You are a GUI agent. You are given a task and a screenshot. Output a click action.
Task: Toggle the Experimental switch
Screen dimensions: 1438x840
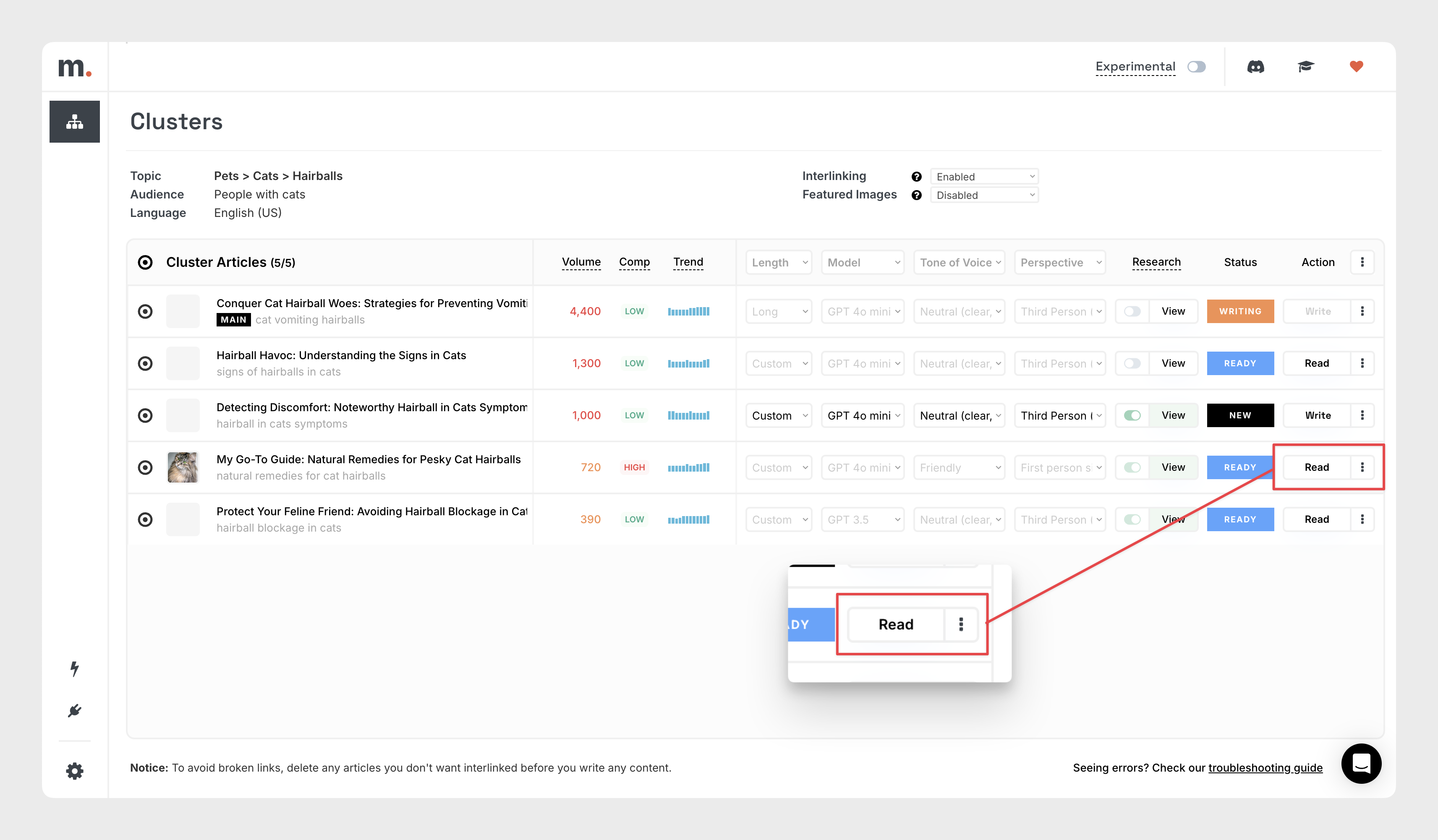pyautogui.click(x=1197, y=67)
